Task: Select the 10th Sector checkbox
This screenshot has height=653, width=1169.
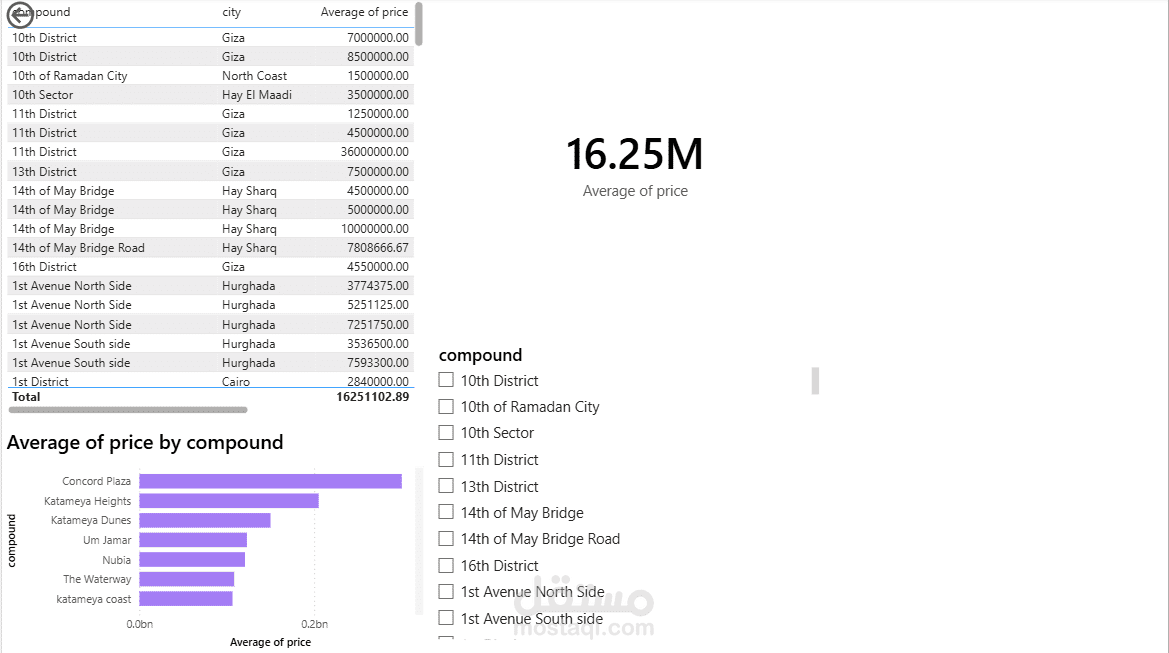Action: tap(446, 433)
